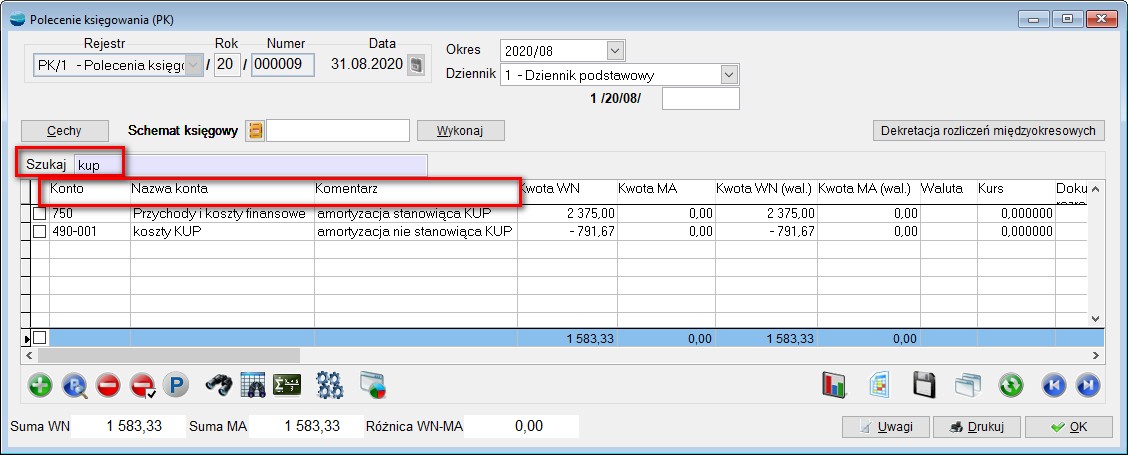Click the Numer field showing 000009
This screenshot has height=455, width=1128.
pyautogui.click(x=283, y=65)
